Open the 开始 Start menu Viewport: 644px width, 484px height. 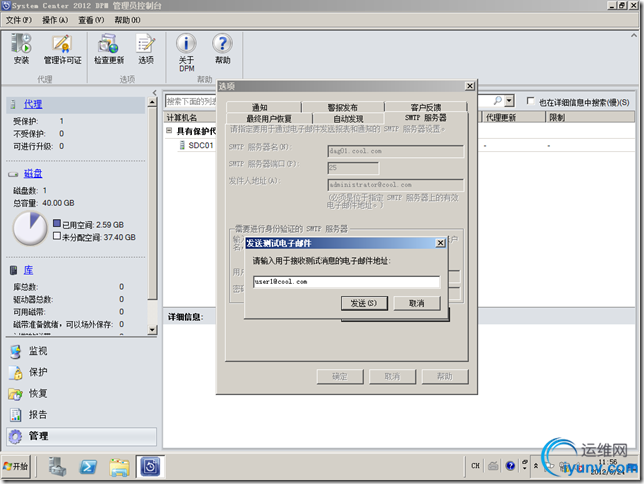[16, 466]
